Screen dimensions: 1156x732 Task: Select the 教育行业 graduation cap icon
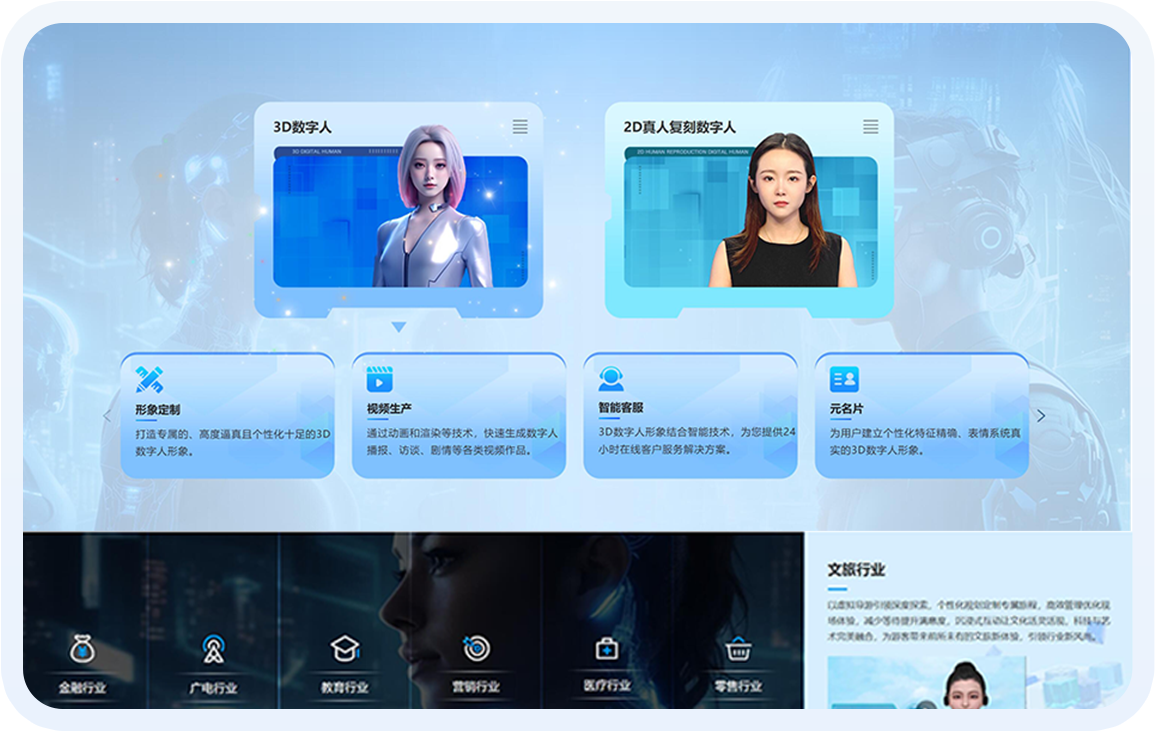tap(345, 650)
